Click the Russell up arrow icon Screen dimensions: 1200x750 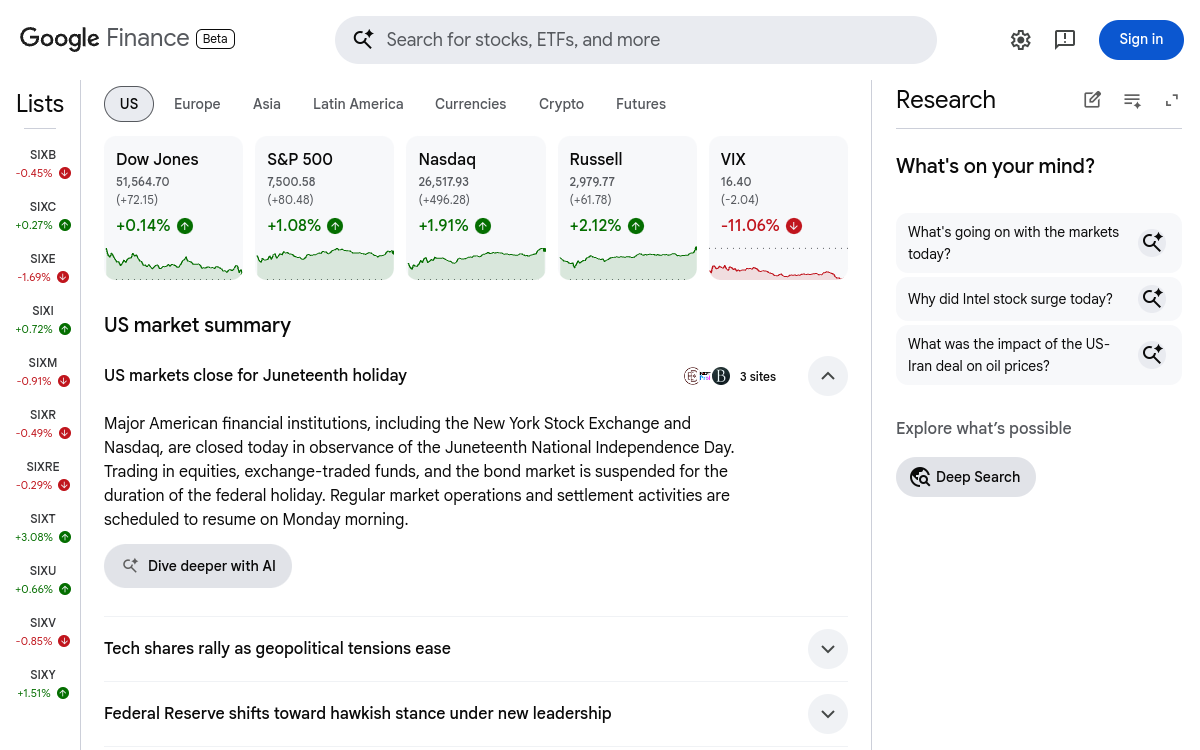(x=636, y=226)
